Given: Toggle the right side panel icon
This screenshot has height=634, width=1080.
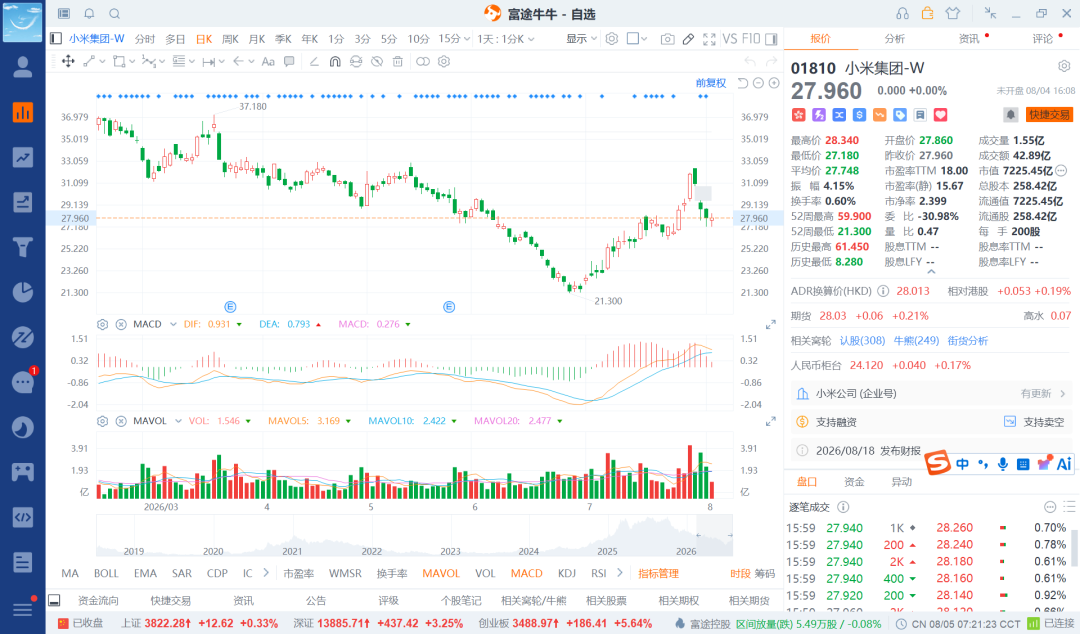Looking at the screenshot, I should (771, 39).
